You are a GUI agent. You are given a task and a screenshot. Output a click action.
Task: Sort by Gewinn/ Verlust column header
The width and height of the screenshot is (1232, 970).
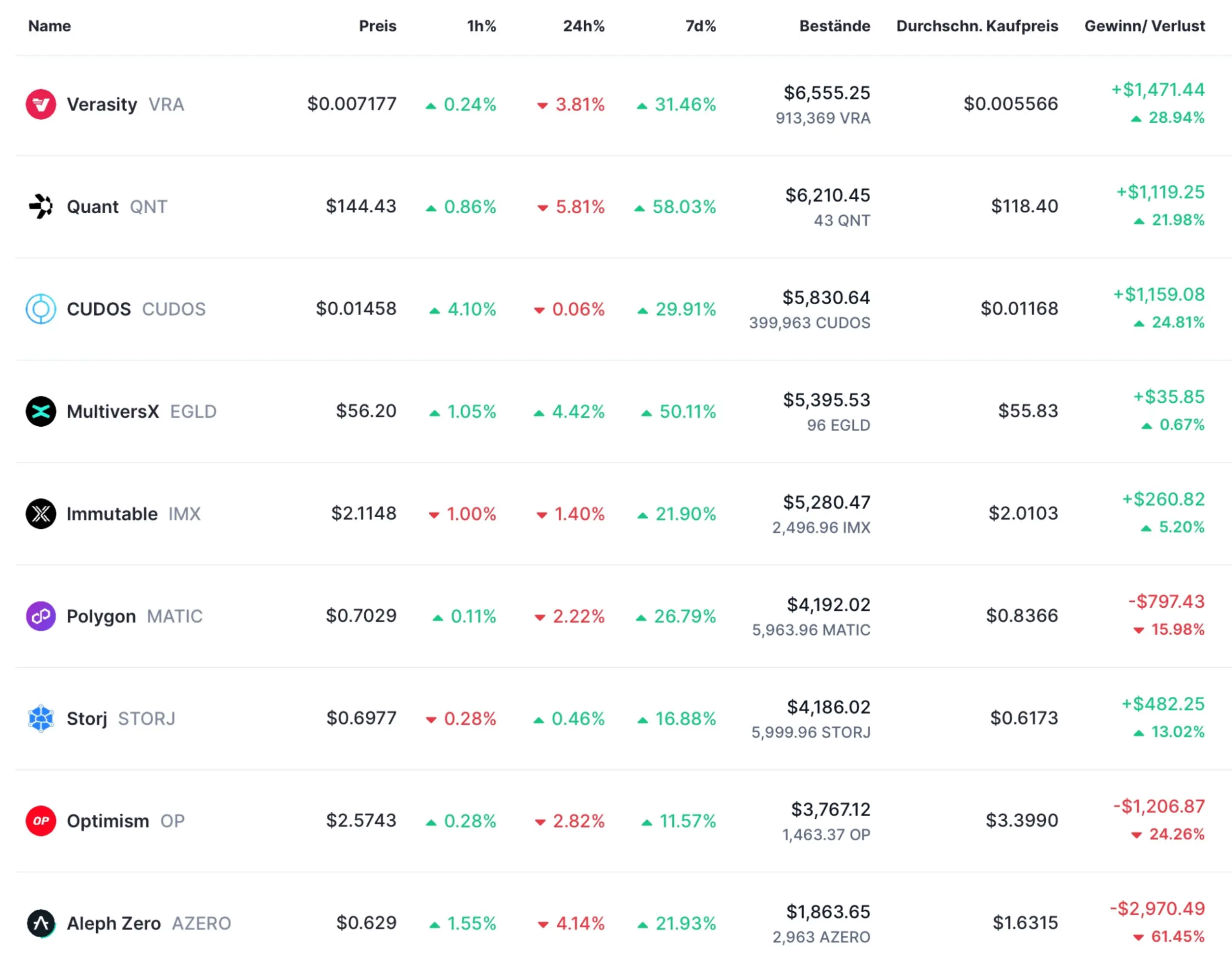pyautogui.click(x=1144, y=26)
